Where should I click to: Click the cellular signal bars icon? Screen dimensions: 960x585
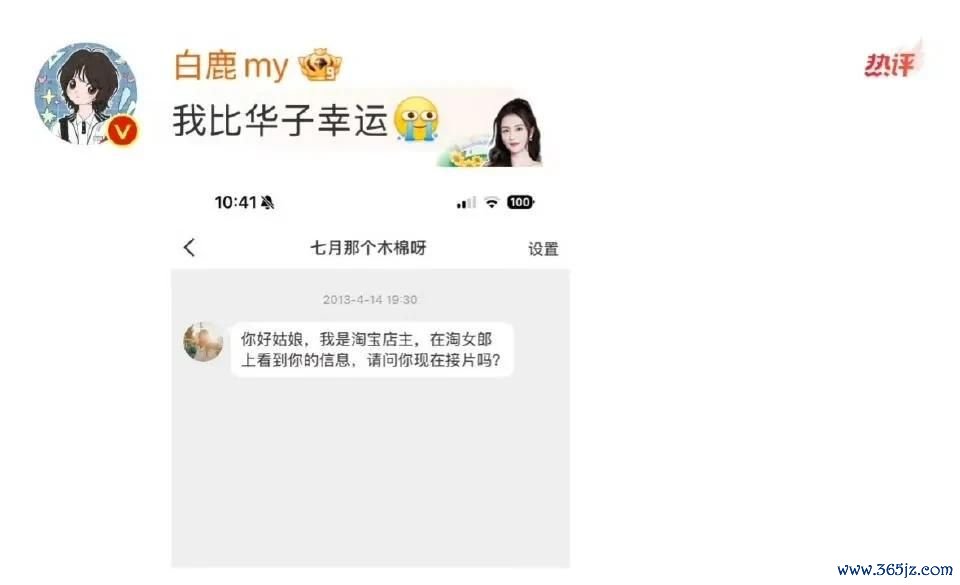[466, 203]
